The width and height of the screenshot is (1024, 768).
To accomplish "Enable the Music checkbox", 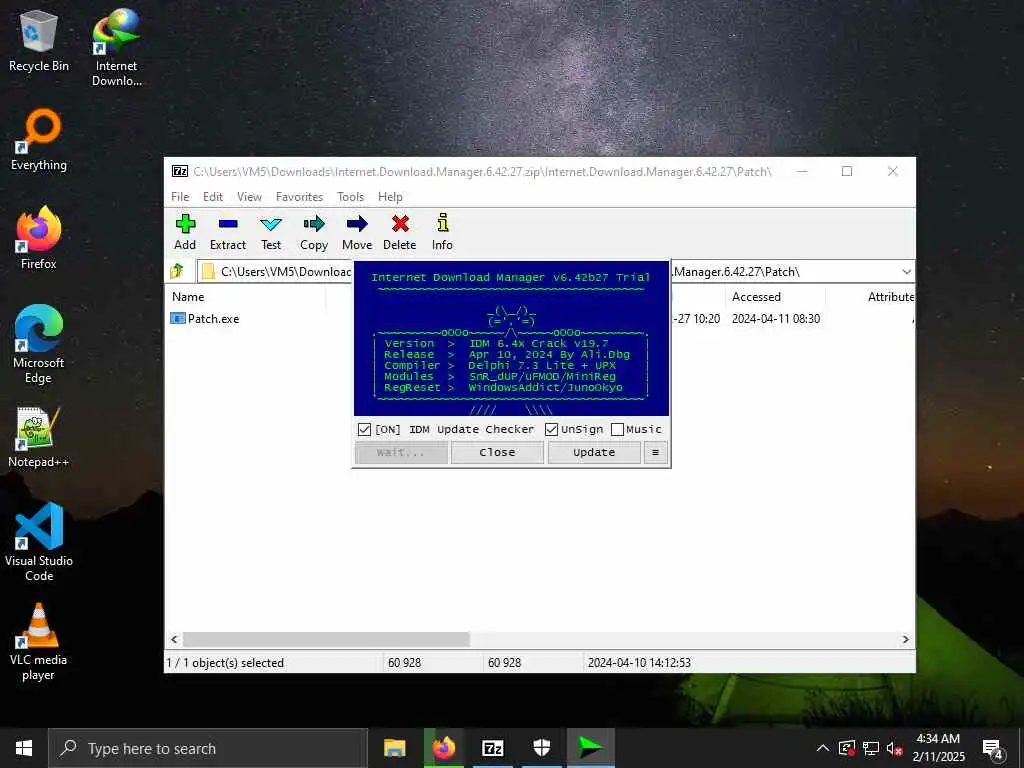I will [617, 430].
